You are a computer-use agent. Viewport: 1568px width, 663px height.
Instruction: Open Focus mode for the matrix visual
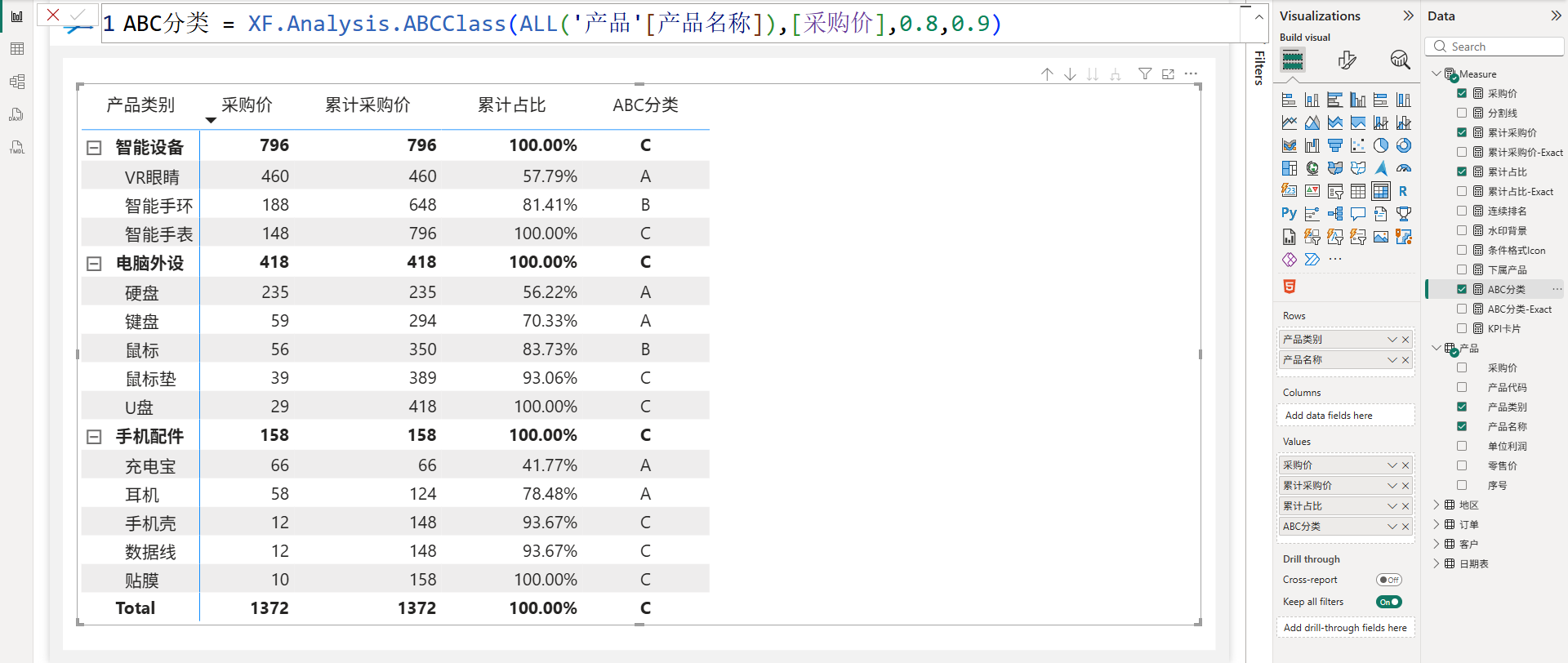point(1168,74)
